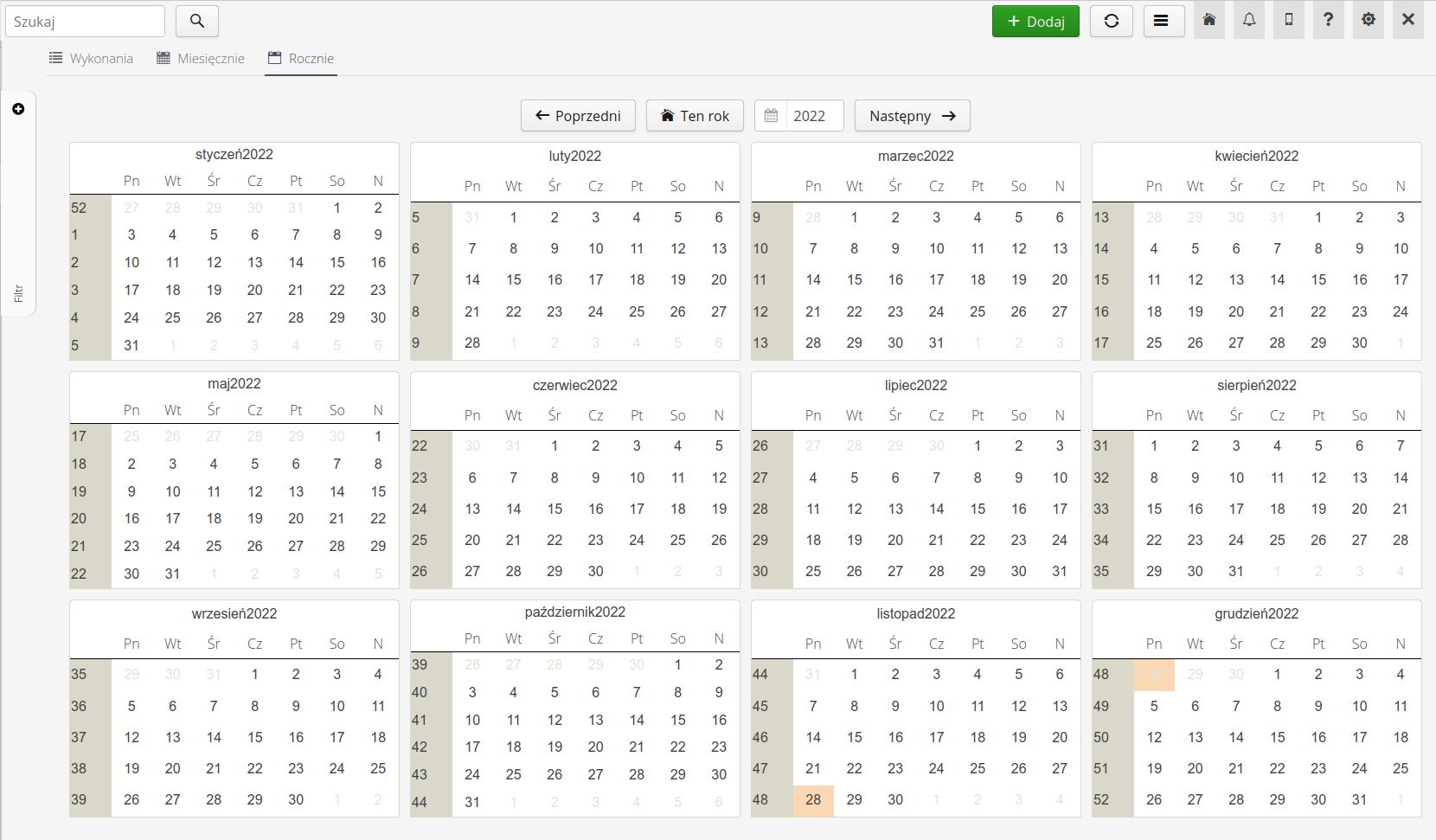Go to Poprzedni year

click(578, 116)
